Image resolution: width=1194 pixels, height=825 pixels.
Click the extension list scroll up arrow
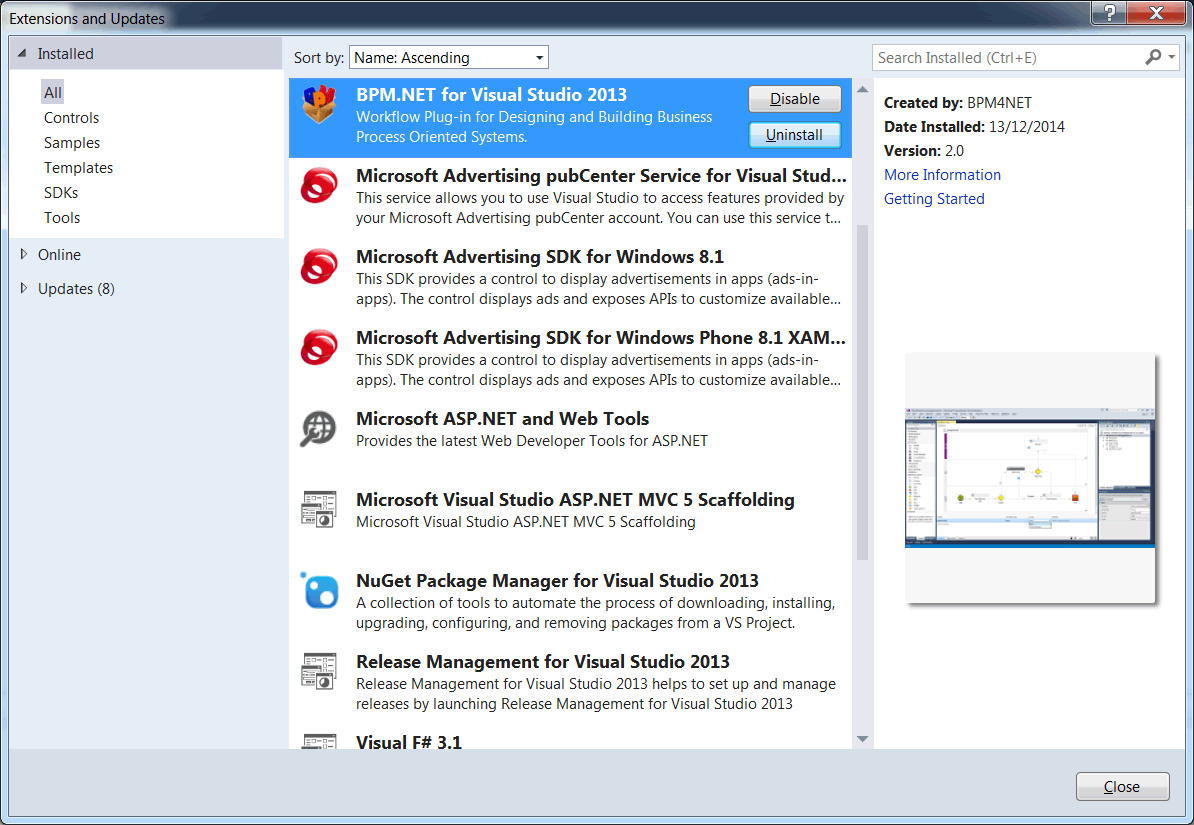click(x=862, y=89)
